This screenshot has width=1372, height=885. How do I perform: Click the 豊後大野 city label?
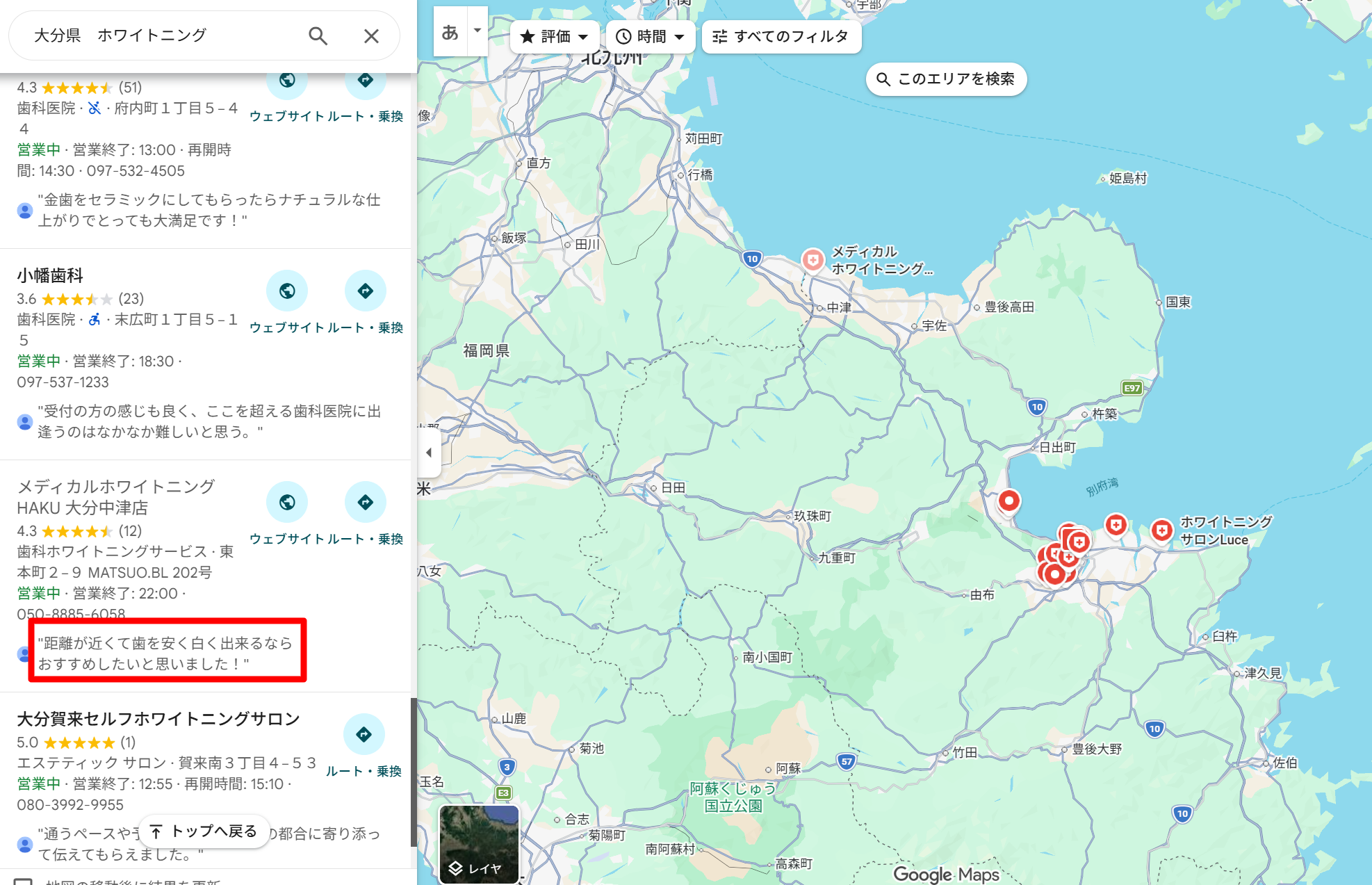(1097, 749)
